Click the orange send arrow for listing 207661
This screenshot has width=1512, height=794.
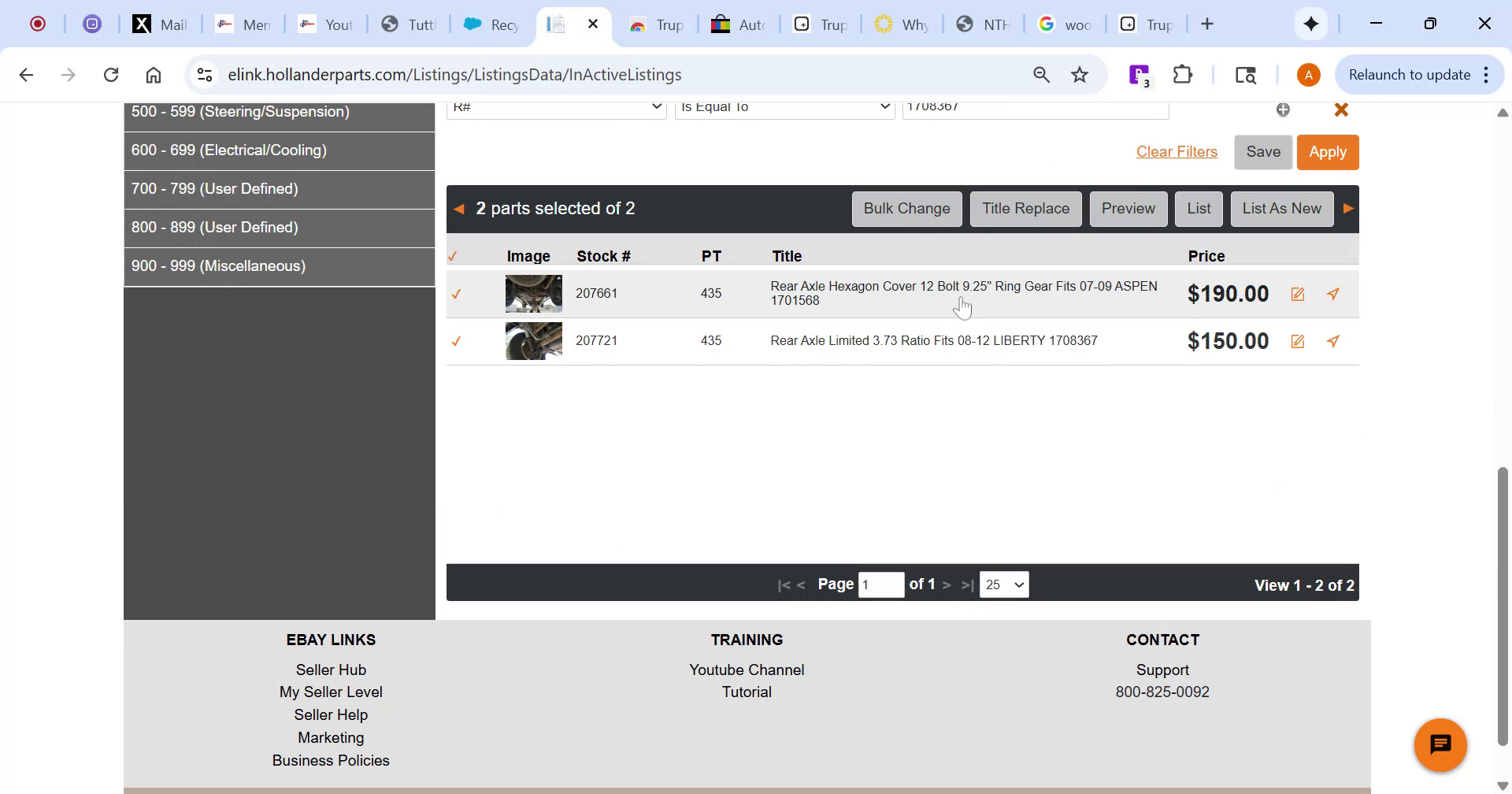pyautogui.click(x=1332, y=293)
